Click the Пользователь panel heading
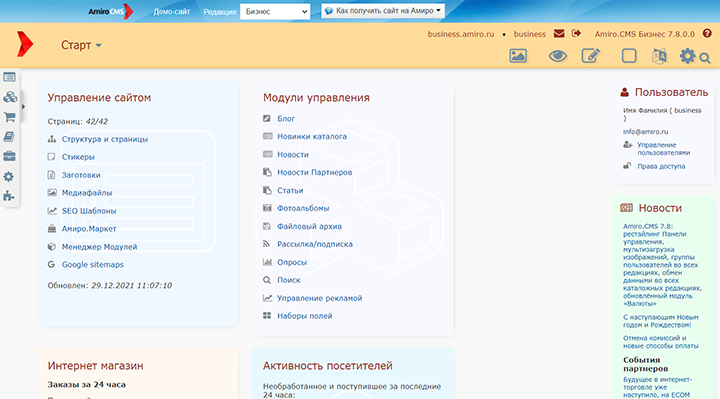The image size is (720, 399). 671,92
